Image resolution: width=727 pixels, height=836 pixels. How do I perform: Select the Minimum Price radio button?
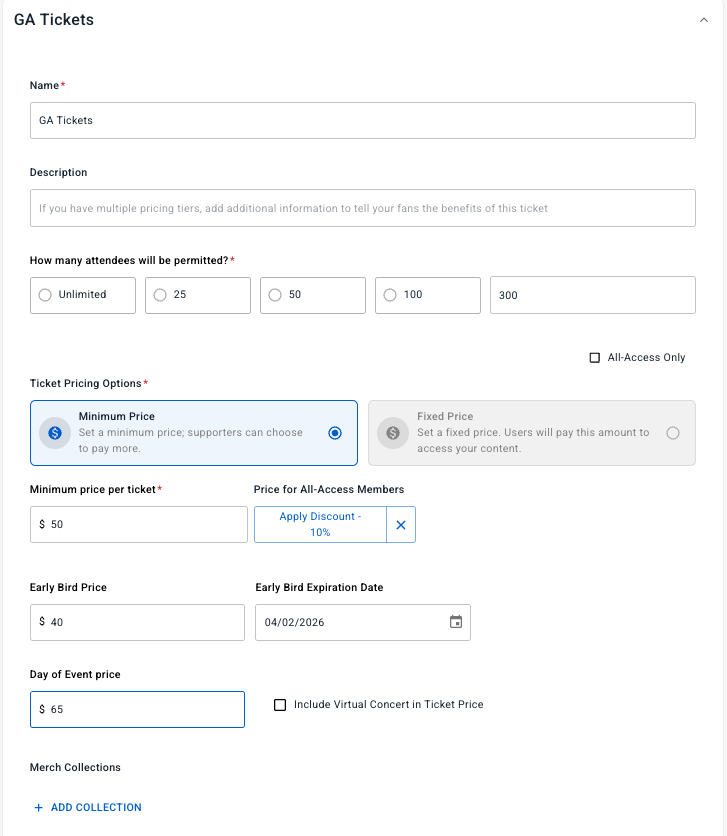point(335,433)
